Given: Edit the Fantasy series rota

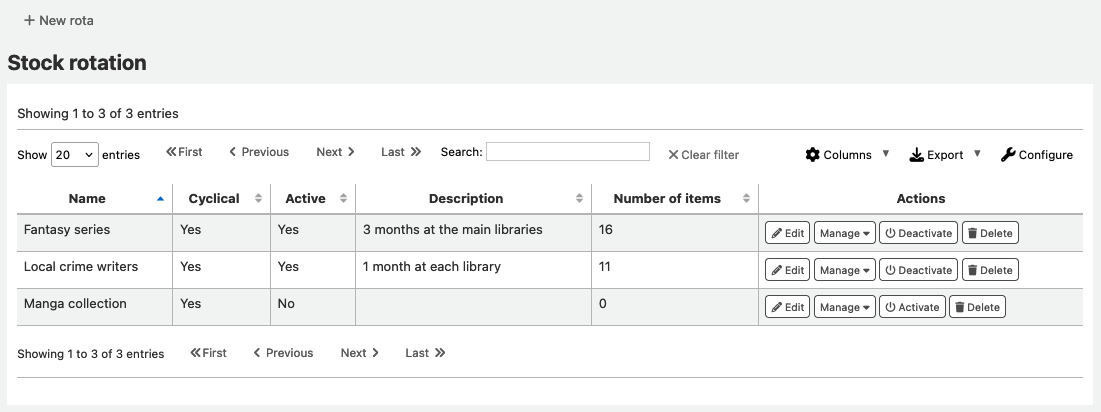Looking at the screenshot, I should [x=787, y=233].
